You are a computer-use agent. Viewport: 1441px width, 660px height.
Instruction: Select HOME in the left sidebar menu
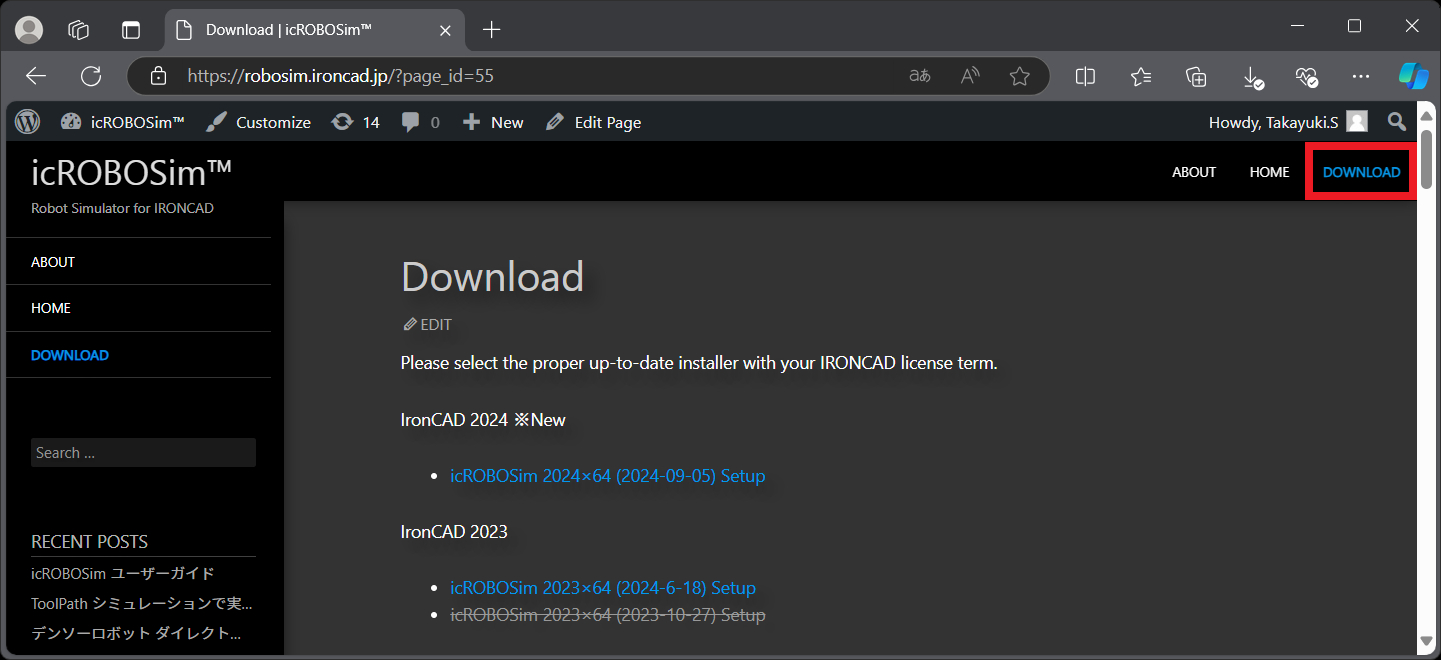(x=51, y=308)
